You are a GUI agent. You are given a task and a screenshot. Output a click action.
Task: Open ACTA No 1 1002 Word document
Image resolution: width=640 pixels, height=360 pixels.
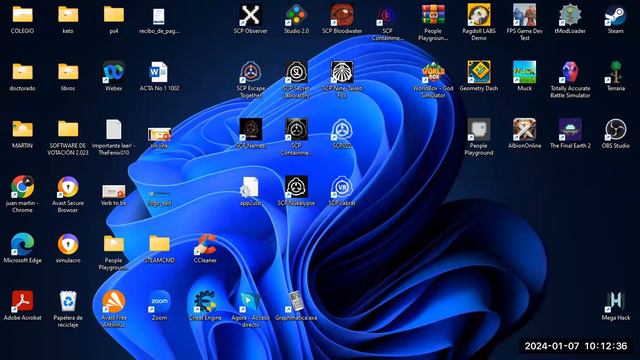pos(159,72)
